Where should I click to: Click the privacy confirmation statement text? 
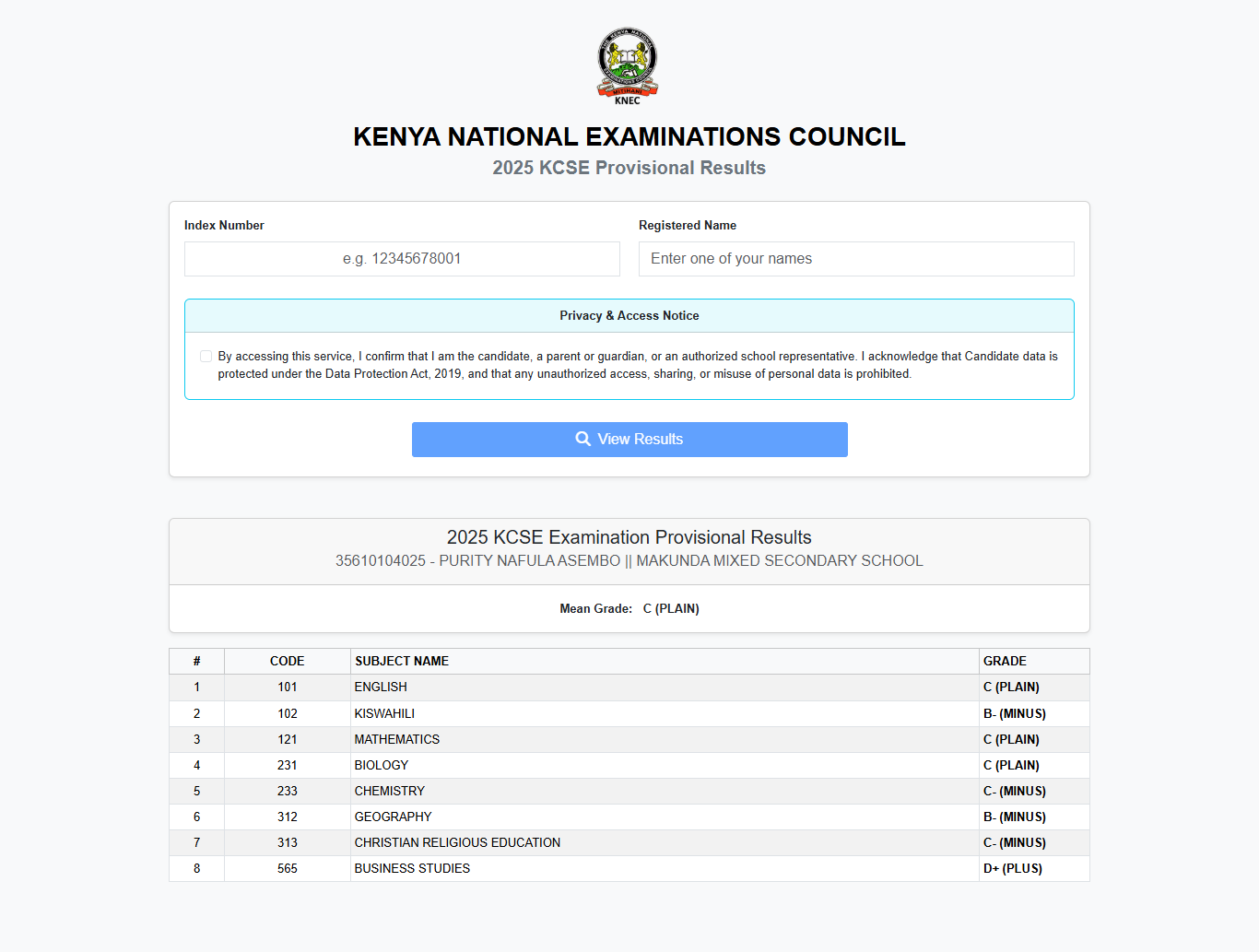tap(637, 365)
